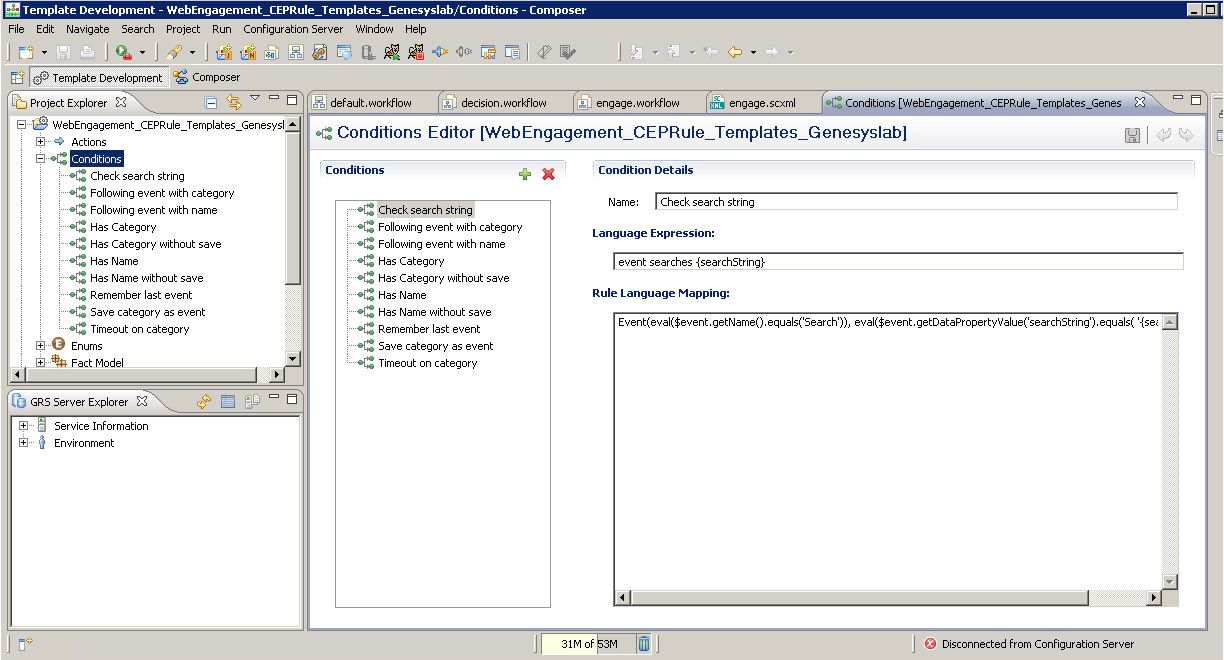This screenshot has width=1224, height=660.
Task: Open the Project Explorer view menu dropdown
Action: coord(255,99)
